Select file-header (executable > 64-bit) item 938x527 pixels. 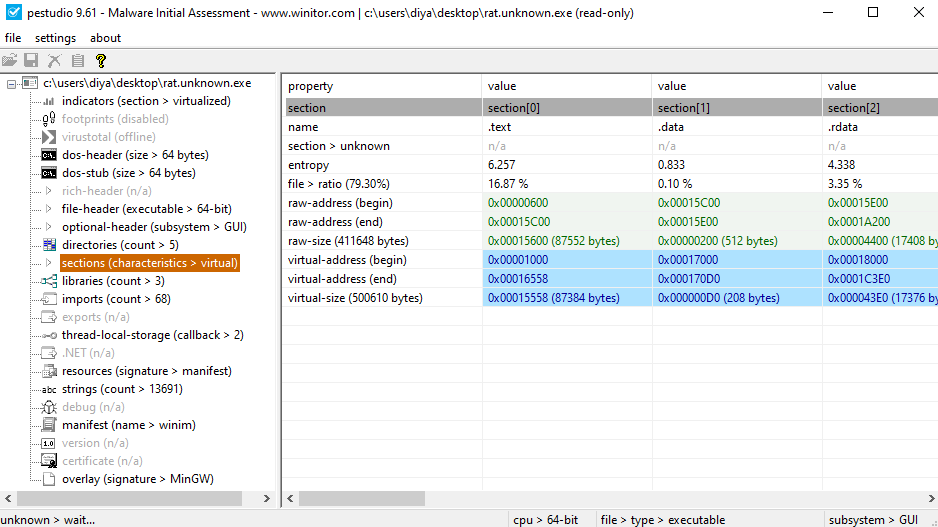coord(147,209)
